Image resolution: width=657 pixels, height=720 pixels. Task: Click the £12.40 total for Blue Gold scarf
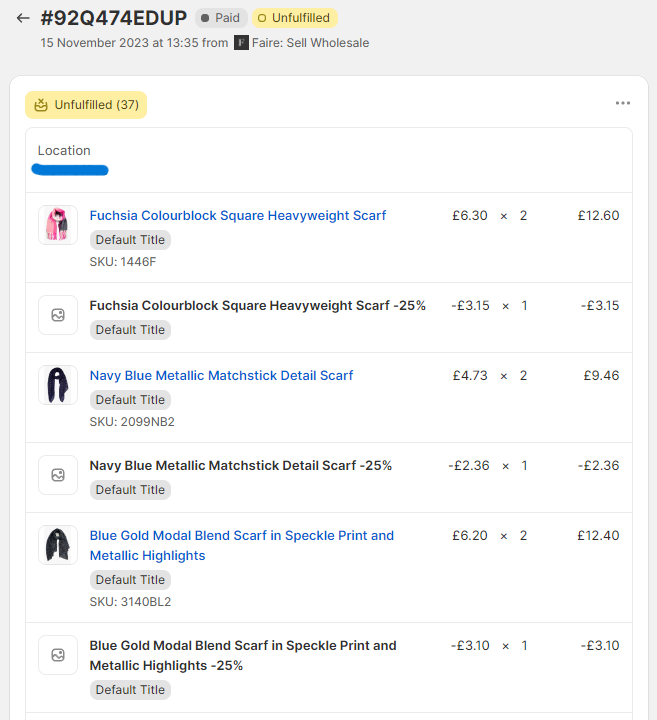tap(598, 536)
